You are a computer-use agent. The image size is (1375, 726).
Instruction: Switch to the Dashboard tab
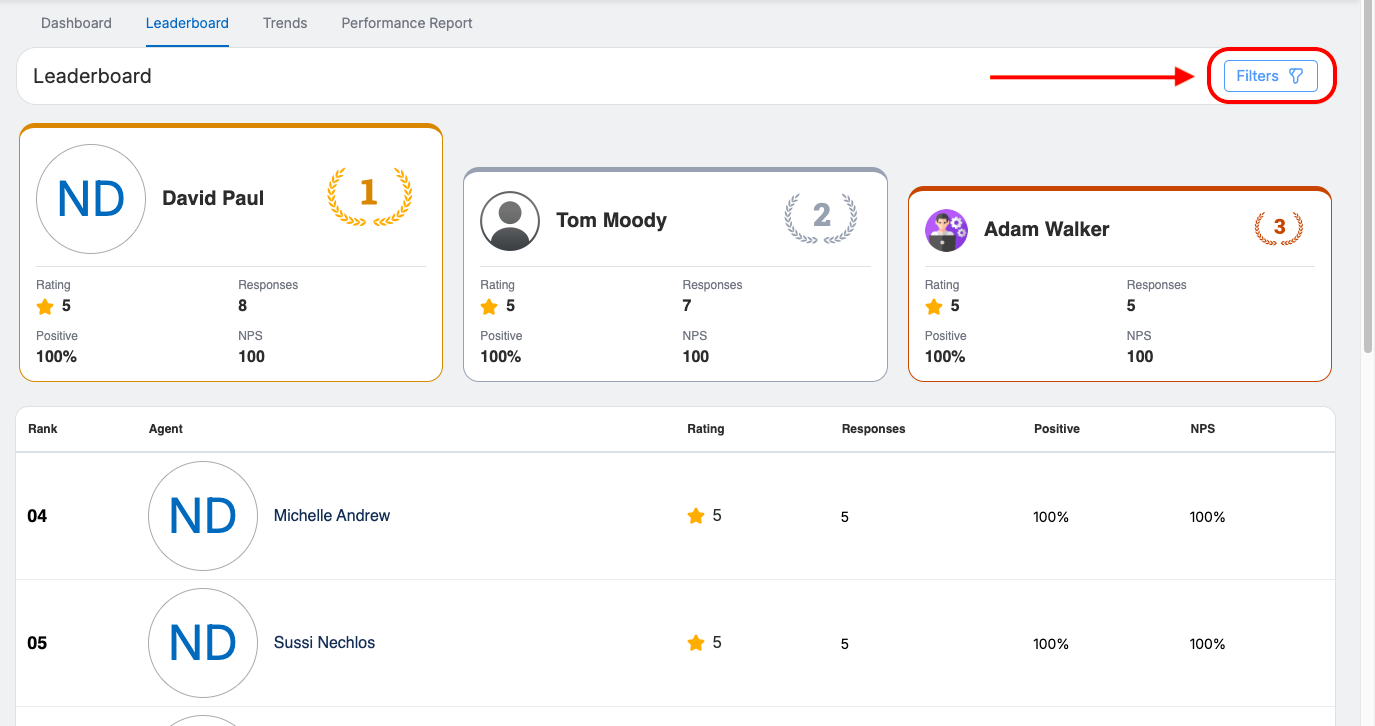(x=76, y=23)
